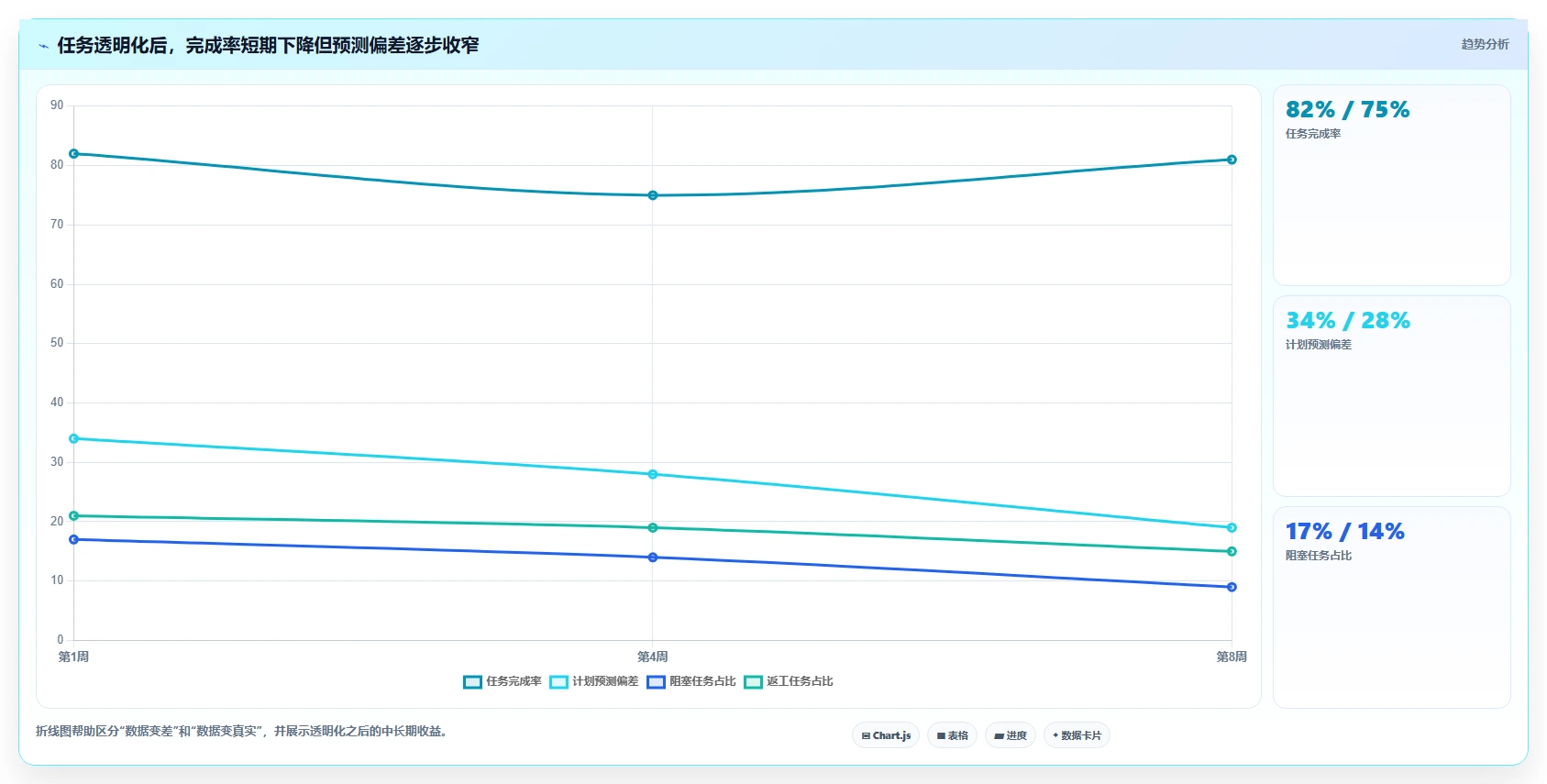
Task: Click 计划预测偏差 data point at 第8周
Action: [x=1232, y=527]
